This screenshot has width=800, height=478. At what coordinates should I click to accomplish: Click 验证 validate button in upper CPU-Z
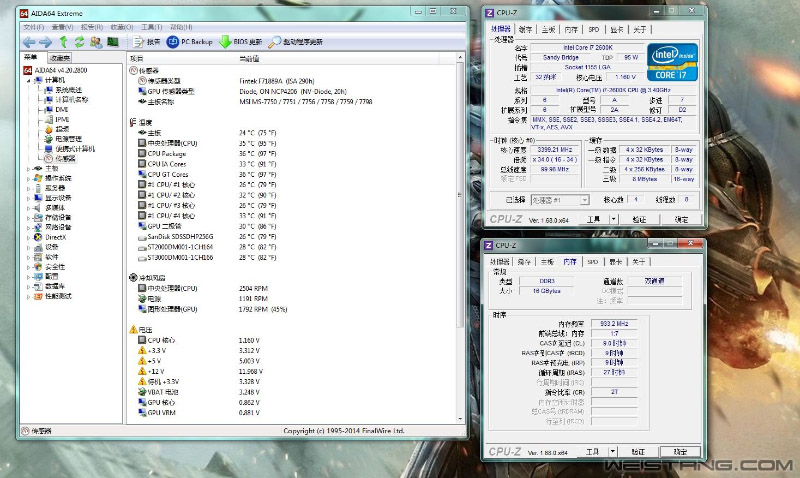[639, 219]
